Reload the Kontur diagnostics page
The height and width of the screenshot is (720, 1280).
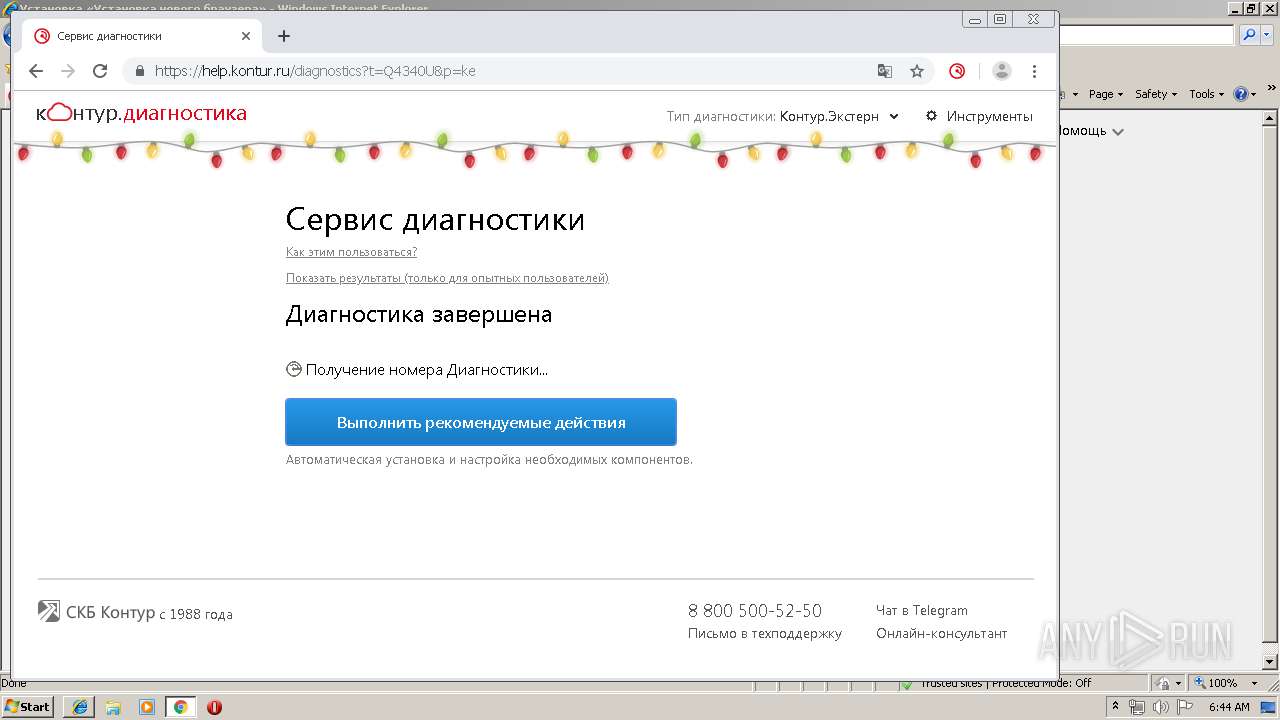tap(100, 71)
